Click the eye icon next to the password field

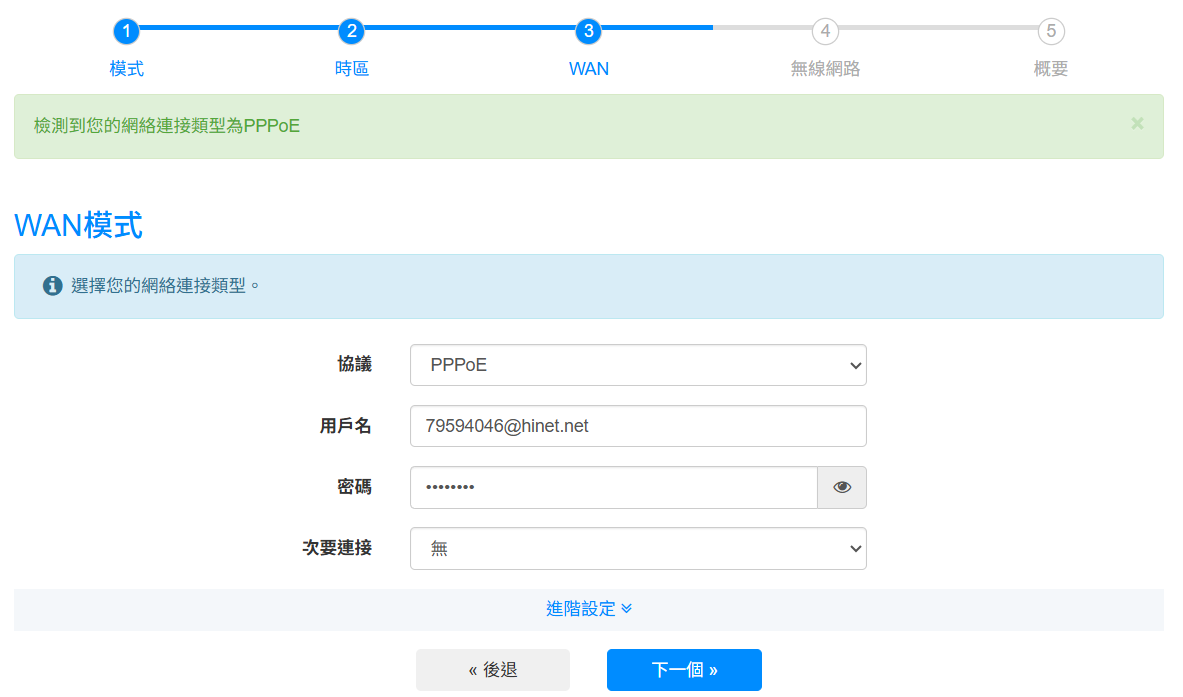841,487
